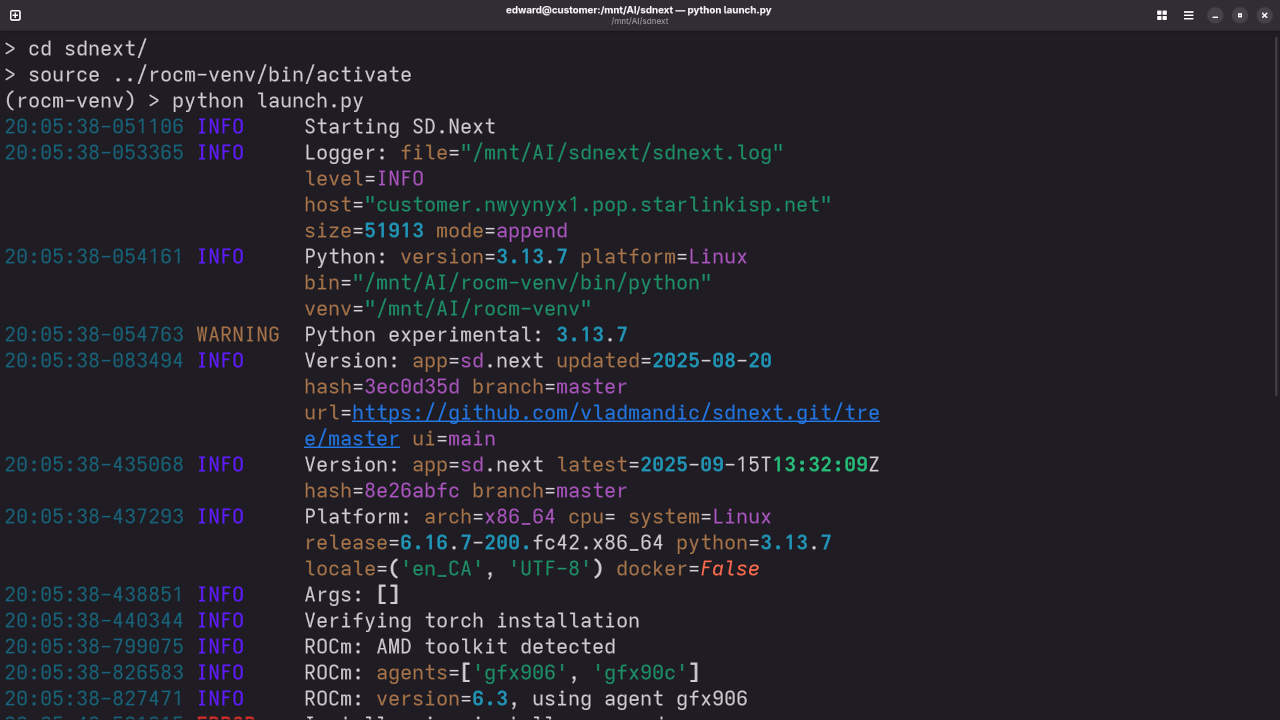Click host value "customer.nwyynyx1.pop.starlinkisp.net"
The image size is (1280, 720).
(x=597, y=205)
